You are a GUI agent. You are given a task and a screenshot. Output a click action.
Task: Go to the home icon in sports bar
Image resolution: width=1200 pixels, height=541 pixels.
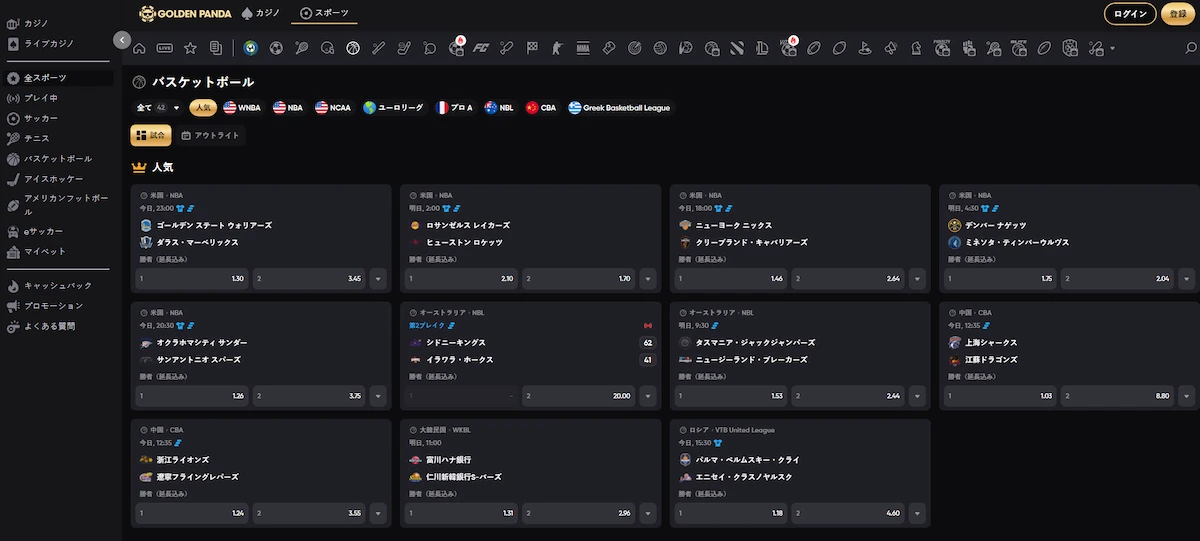coord(139,48)
